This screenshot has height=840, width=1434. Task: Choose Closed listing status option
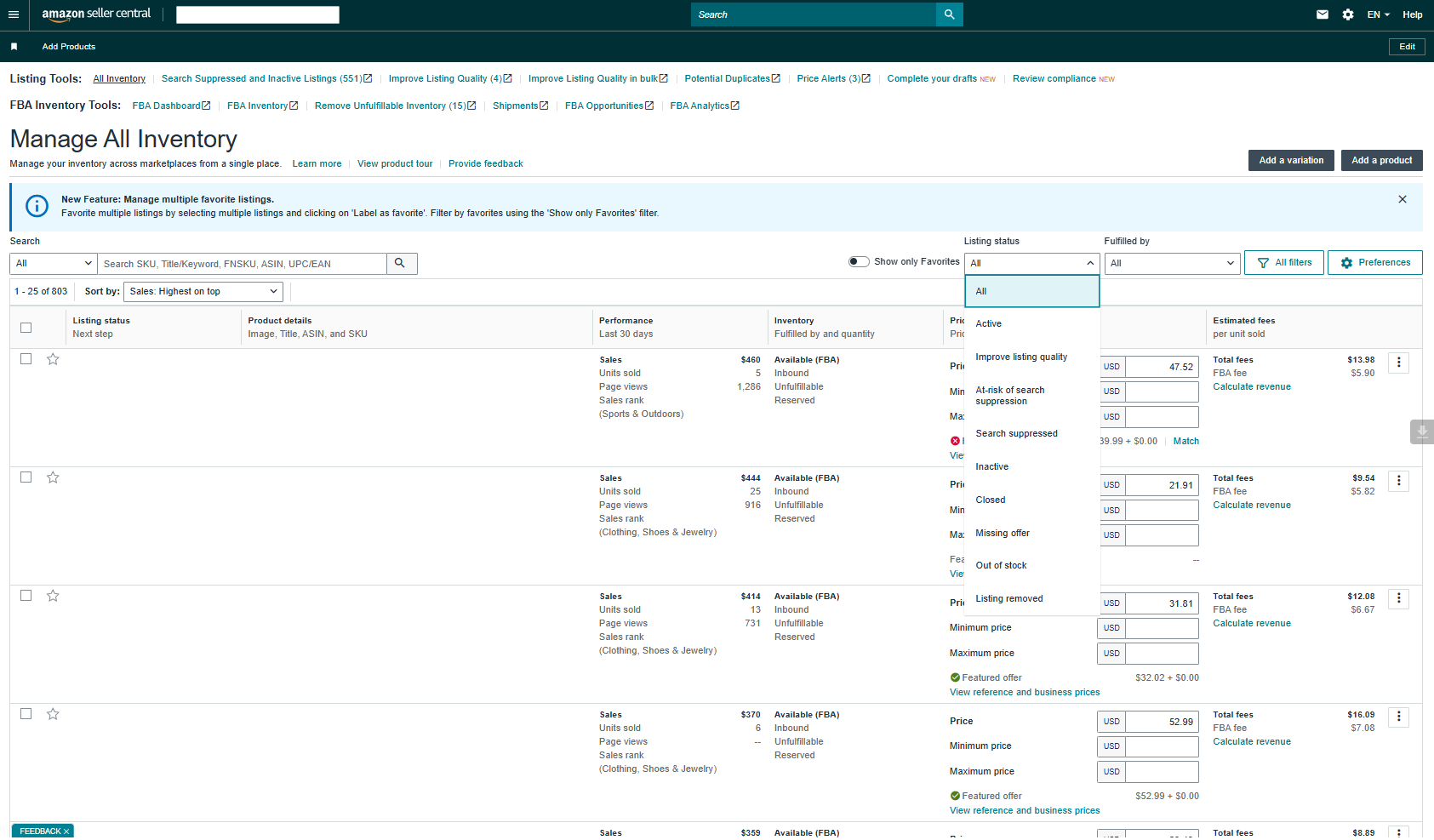[1032, 500]
